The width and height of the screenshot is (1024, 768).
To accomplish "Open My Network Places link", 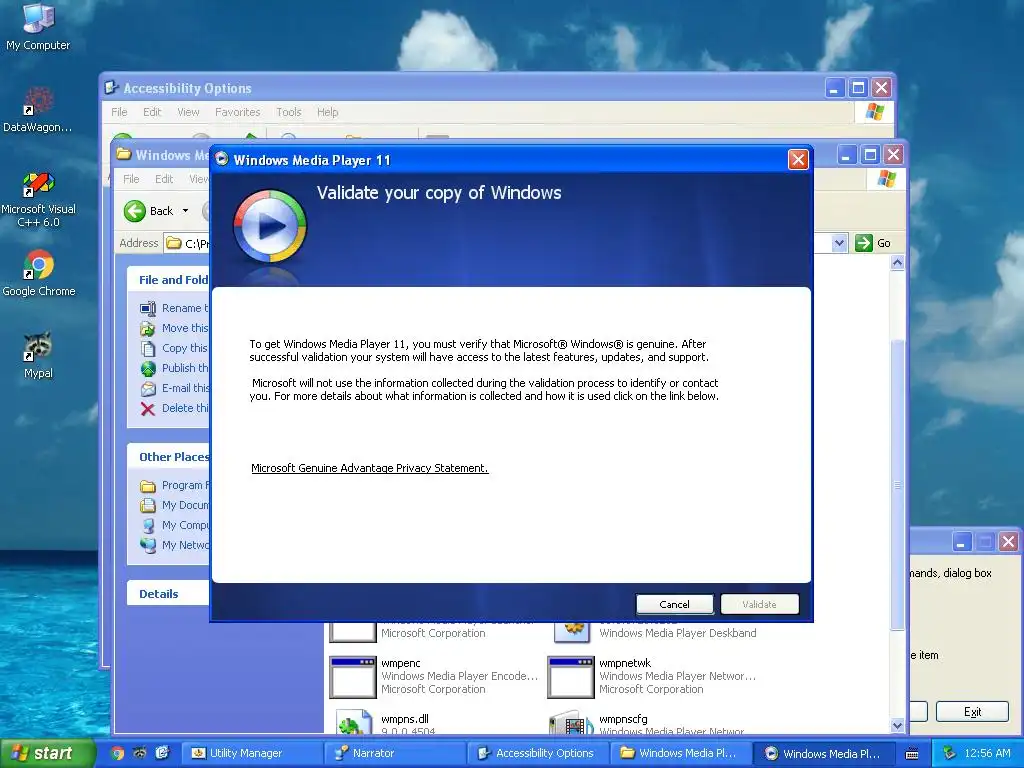I will coord(176,545).
